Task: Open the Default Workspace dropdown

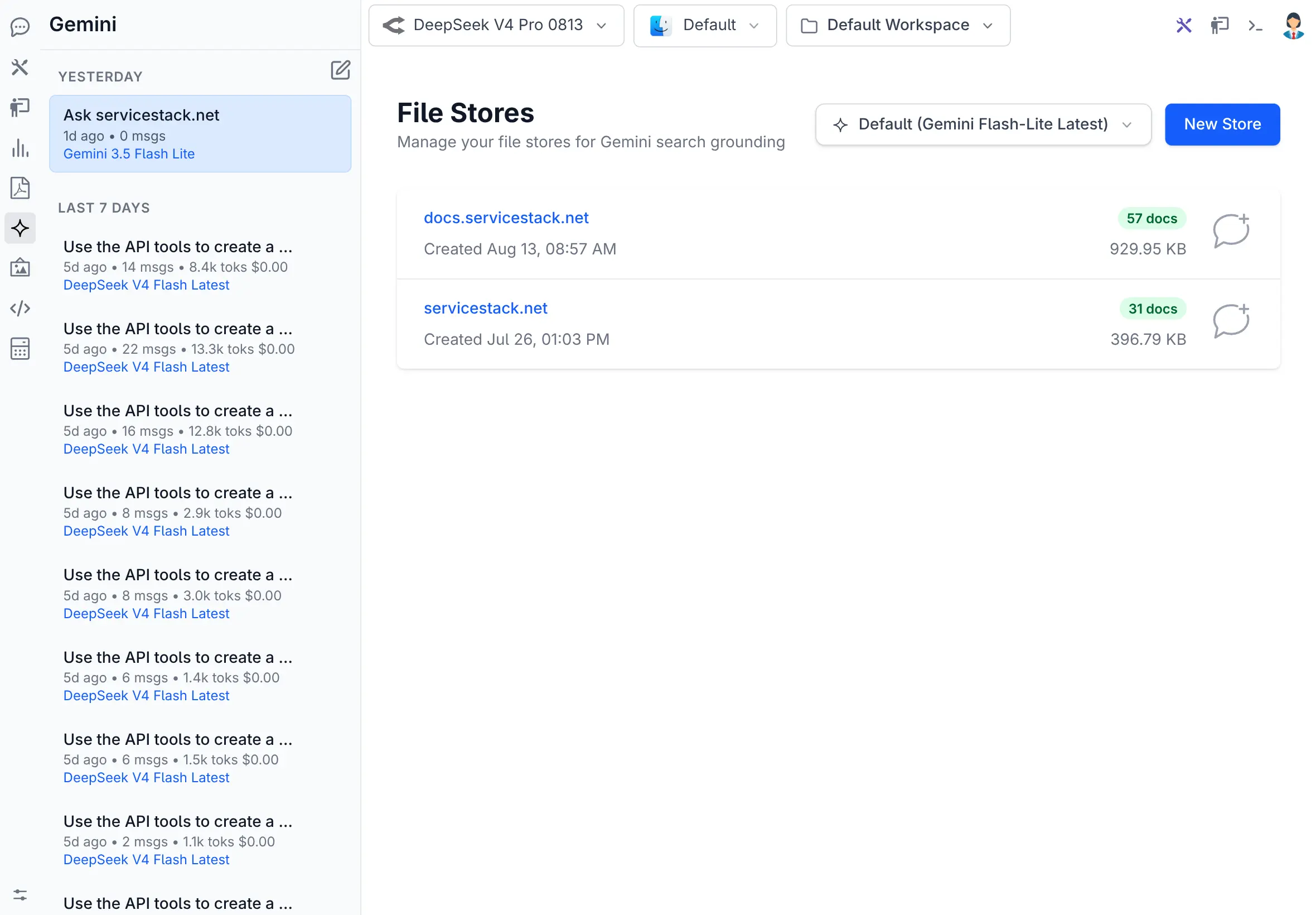Action: 898,25
